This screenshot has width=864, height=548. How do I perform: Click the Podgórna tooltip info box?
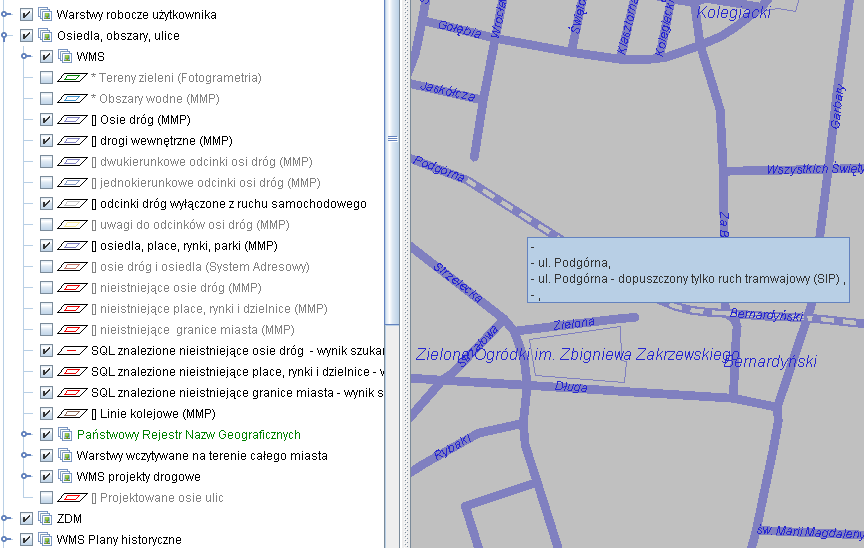pyautogui.click(x=688, y=270)
